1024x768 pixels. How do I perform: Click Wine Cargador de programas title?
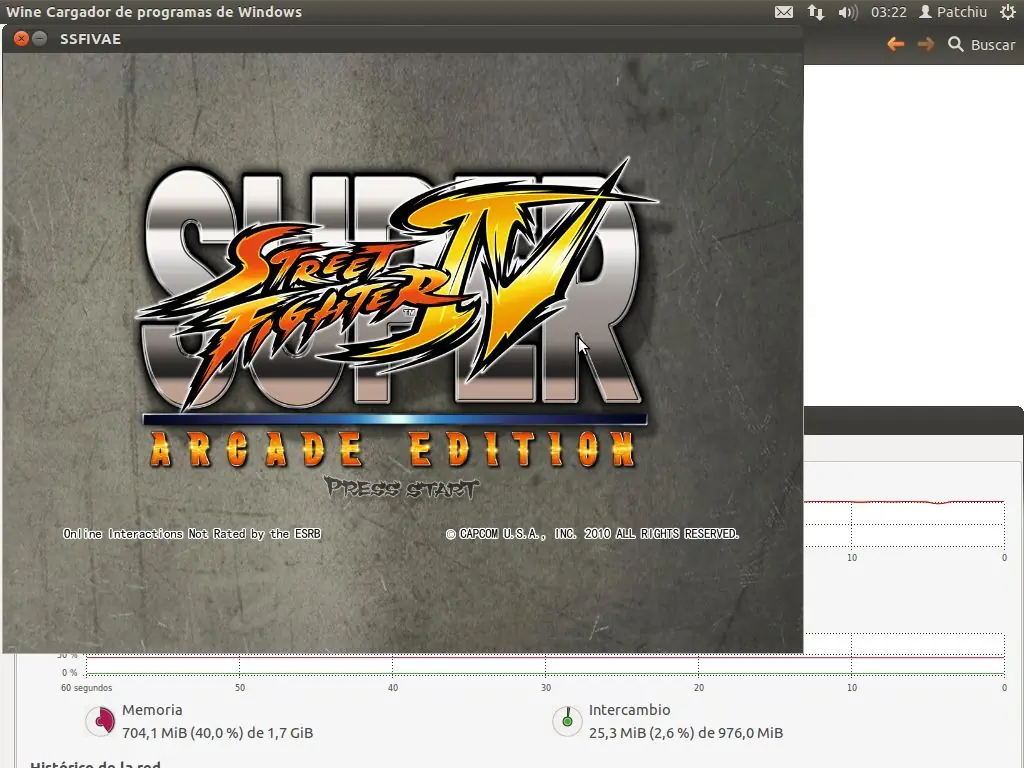pos(154,12)
